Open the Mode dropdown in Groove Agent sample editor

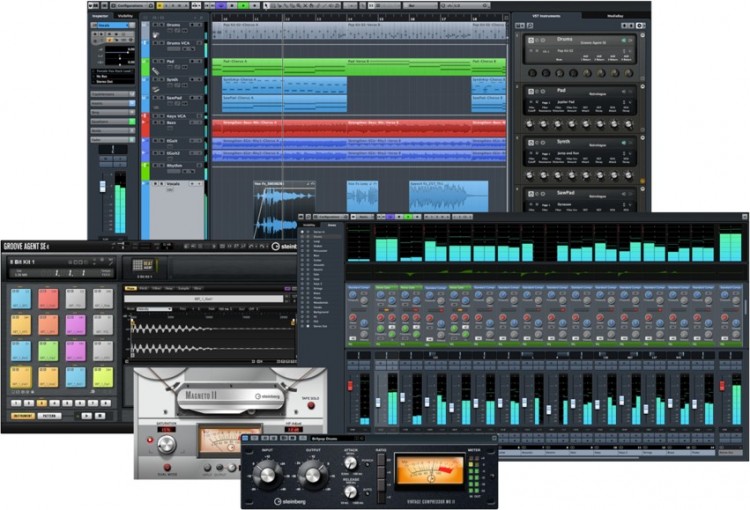coord(154,309)
